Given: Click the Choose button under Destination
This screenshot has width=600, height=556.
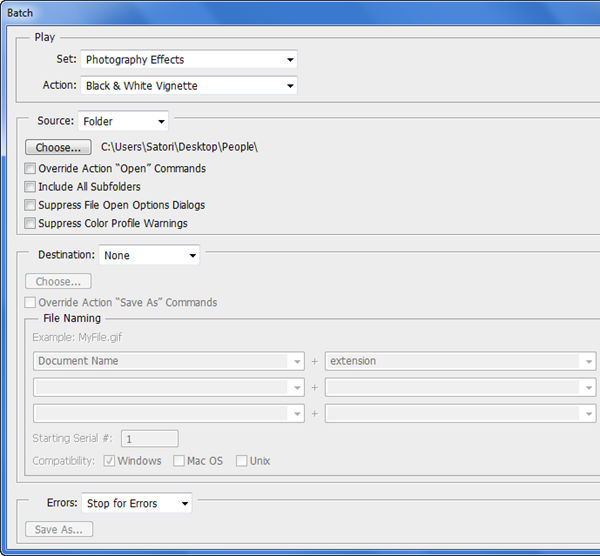Looking at the screenshot, I should click(x=58, y=282).
